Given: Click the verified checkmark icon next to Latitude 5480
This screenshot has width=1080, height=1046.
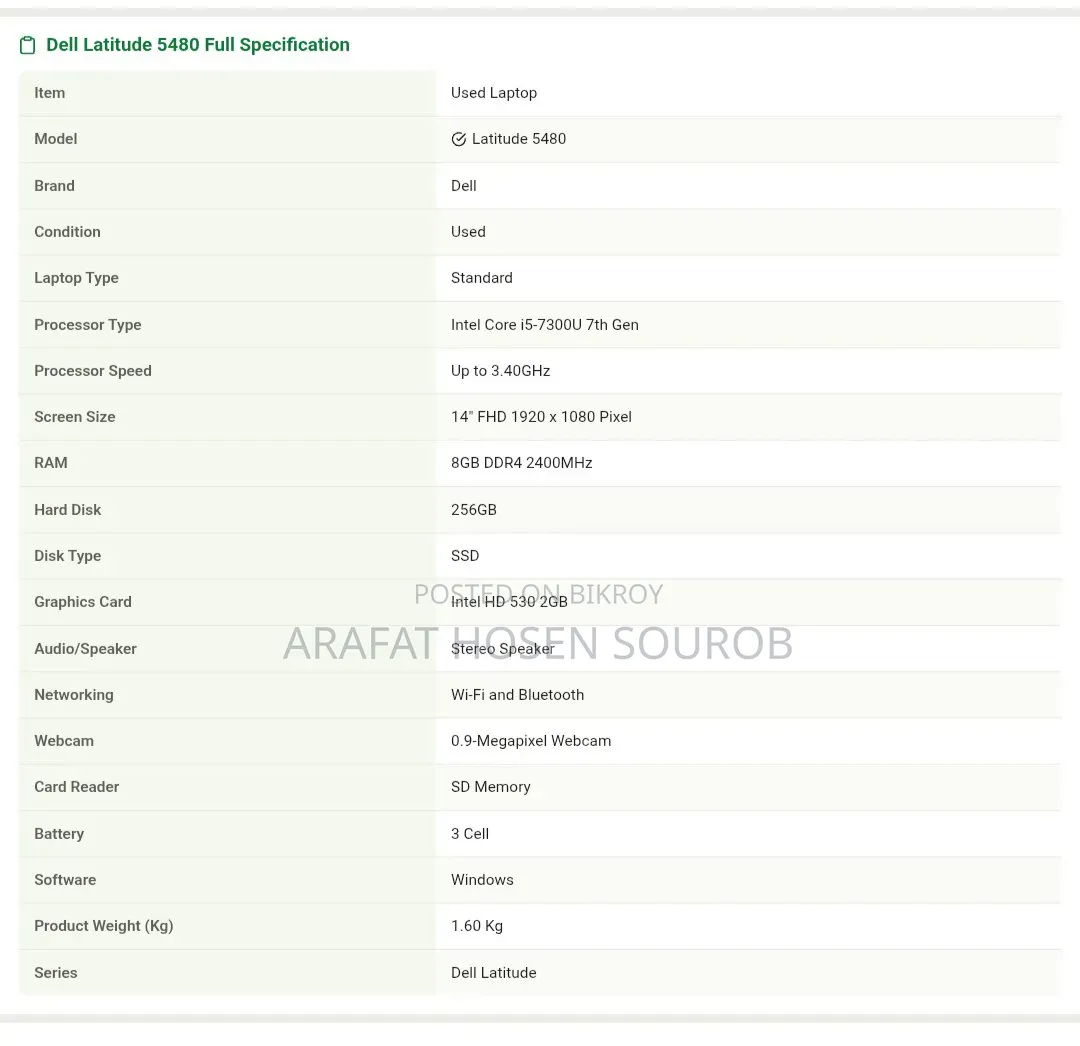Looking at the screenshot, I should (459, 139).
